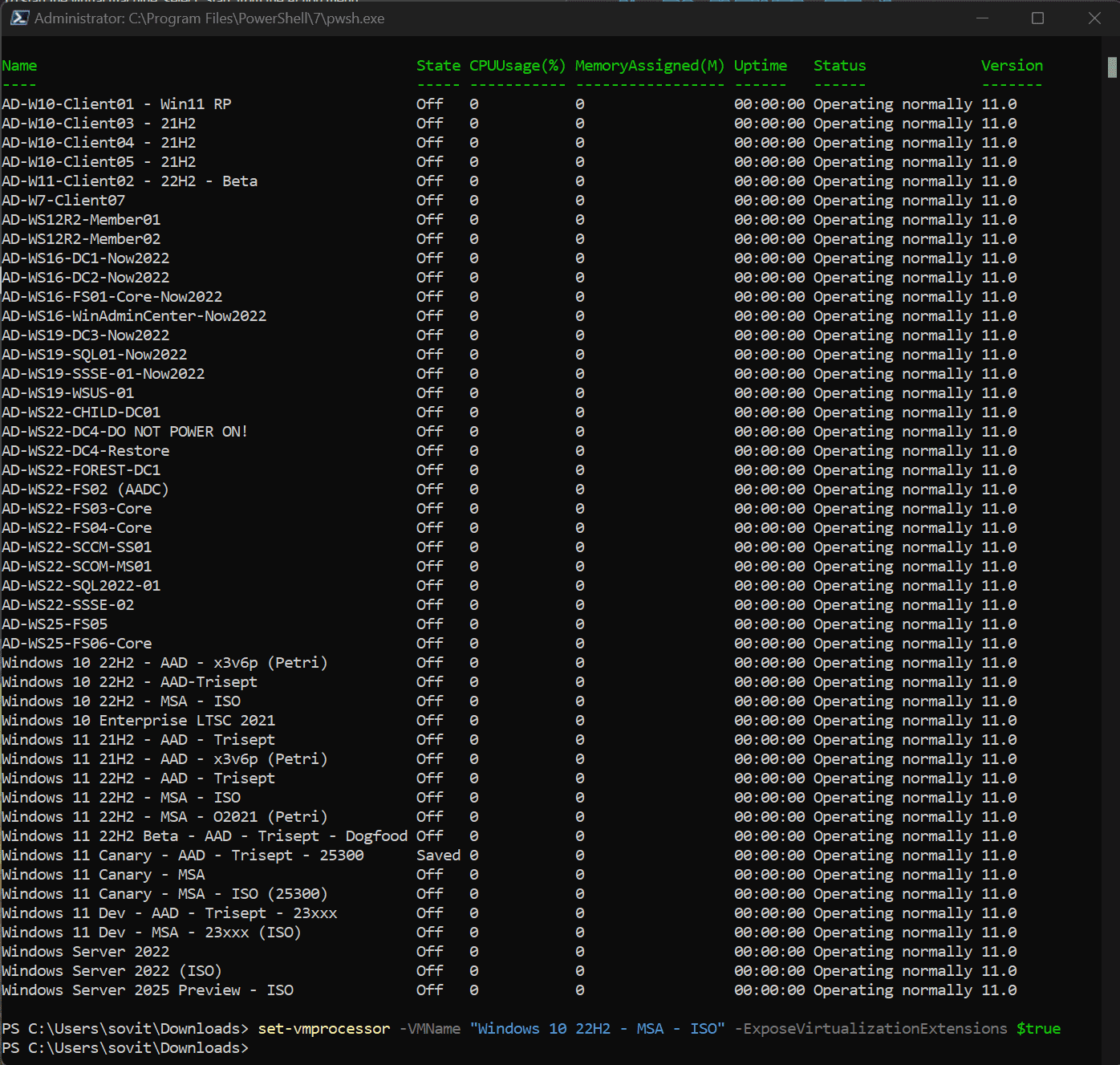Select the CPUUsage(%) column header
Viewport: 1120px width, 1065px height.
tap(517, 66)
